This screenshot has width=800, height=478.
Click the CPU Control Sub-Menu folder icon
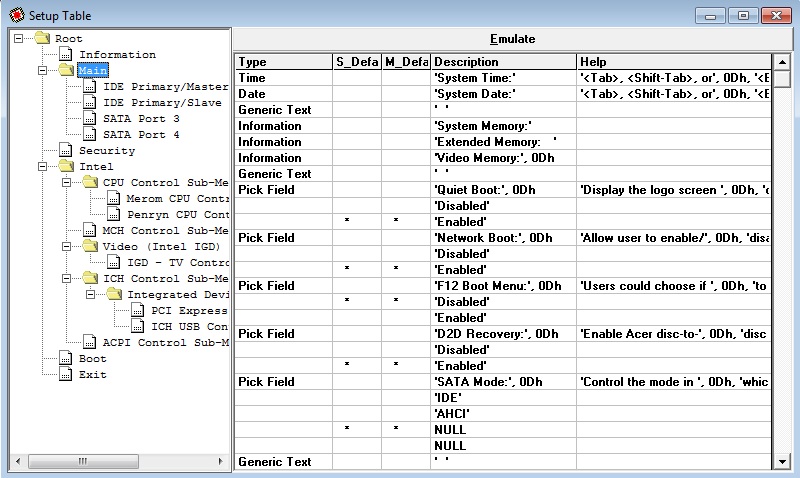90,182
